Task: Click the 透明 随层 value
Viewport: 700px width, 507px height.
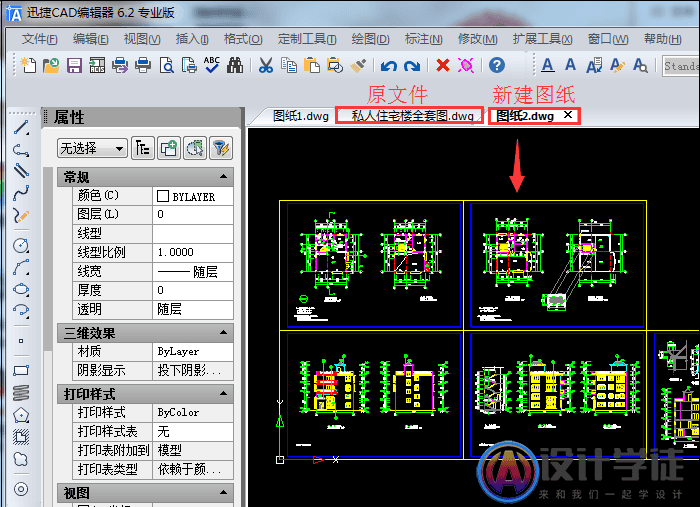Action: coord(193,309)
